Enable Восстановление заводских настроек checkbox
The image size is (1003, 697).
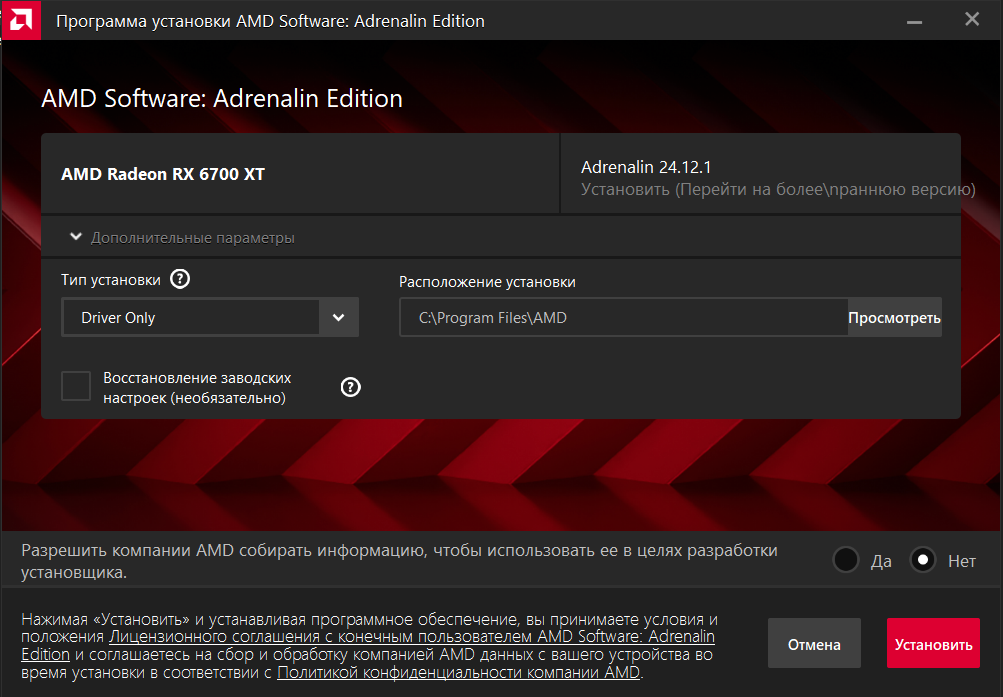tap(75, 386)
